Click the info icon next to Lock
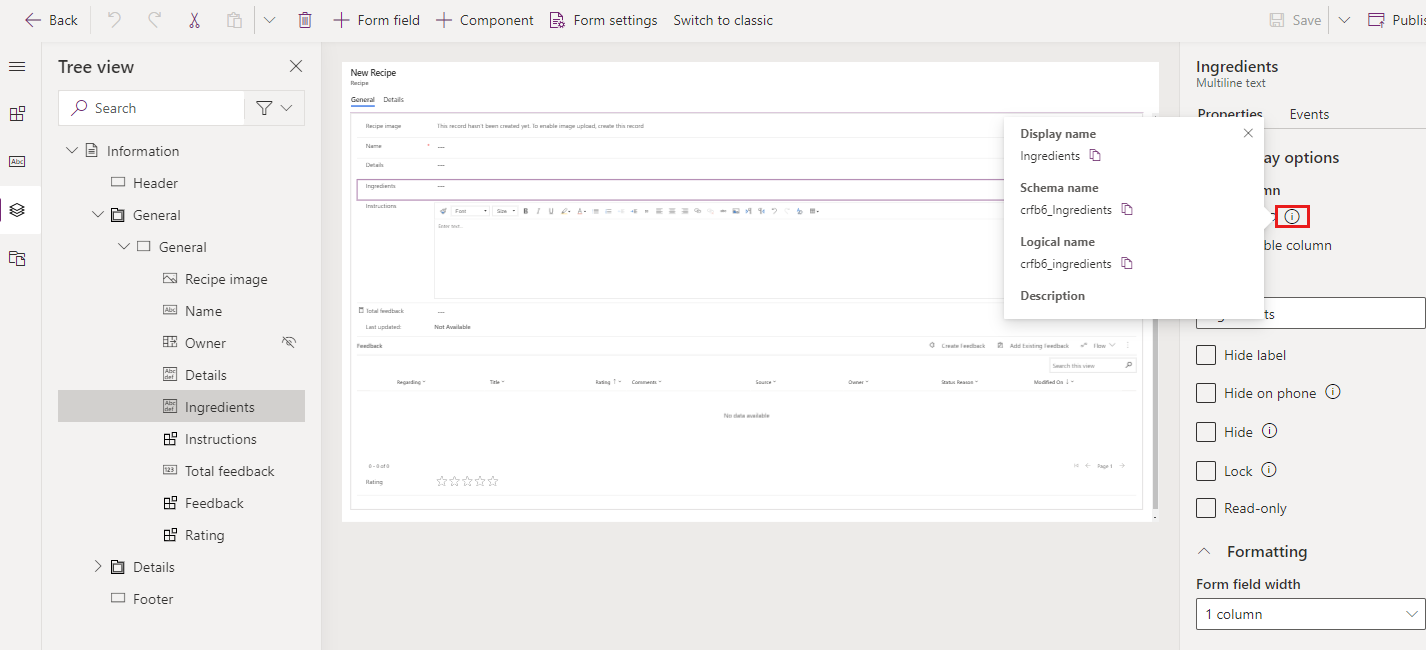Viewport: 1426px width, 650px height. [1269, 469]
